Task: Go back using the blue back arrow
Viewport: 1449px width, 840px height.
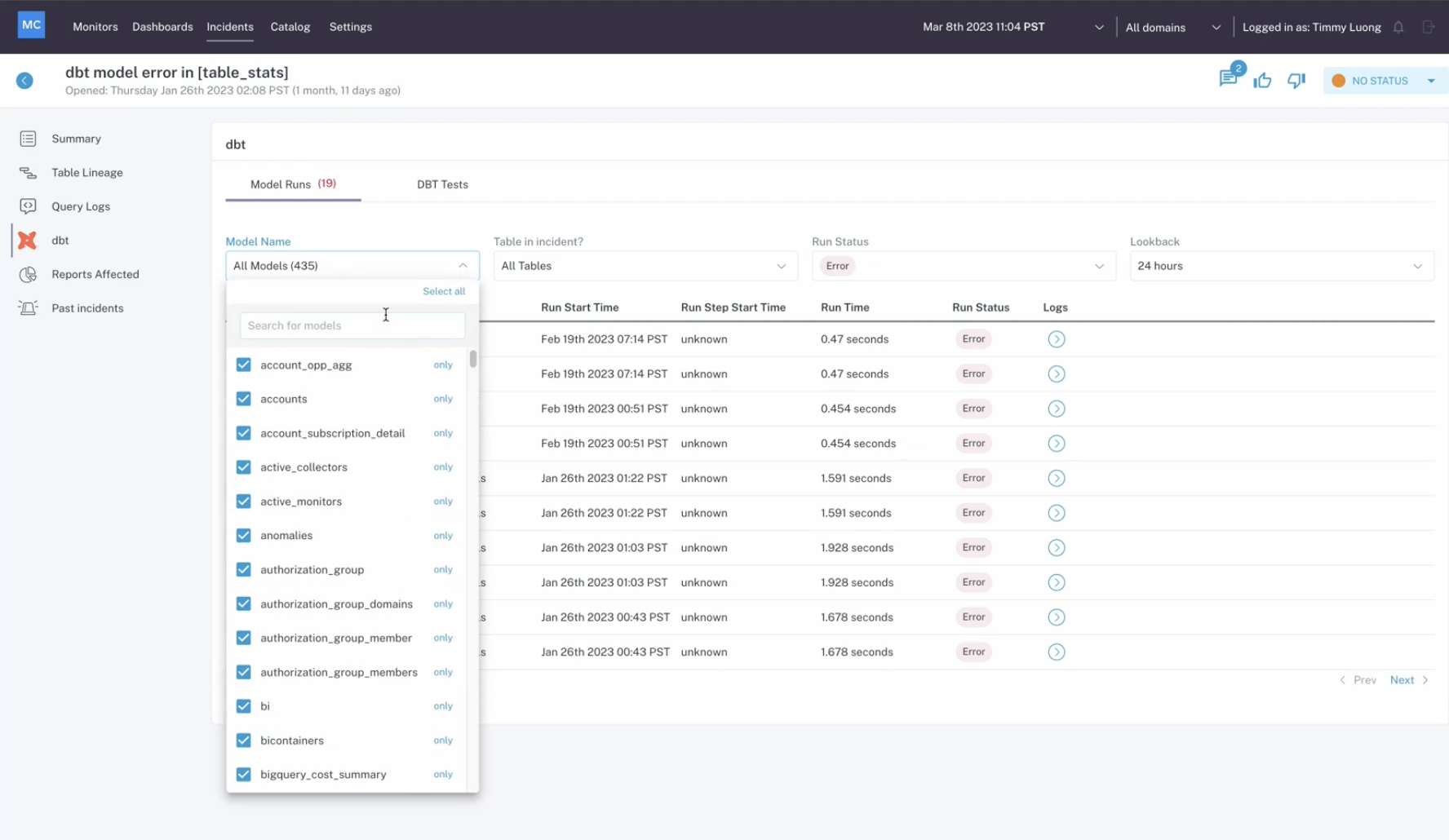Action: pyautogui.click(x=24, y=81)
